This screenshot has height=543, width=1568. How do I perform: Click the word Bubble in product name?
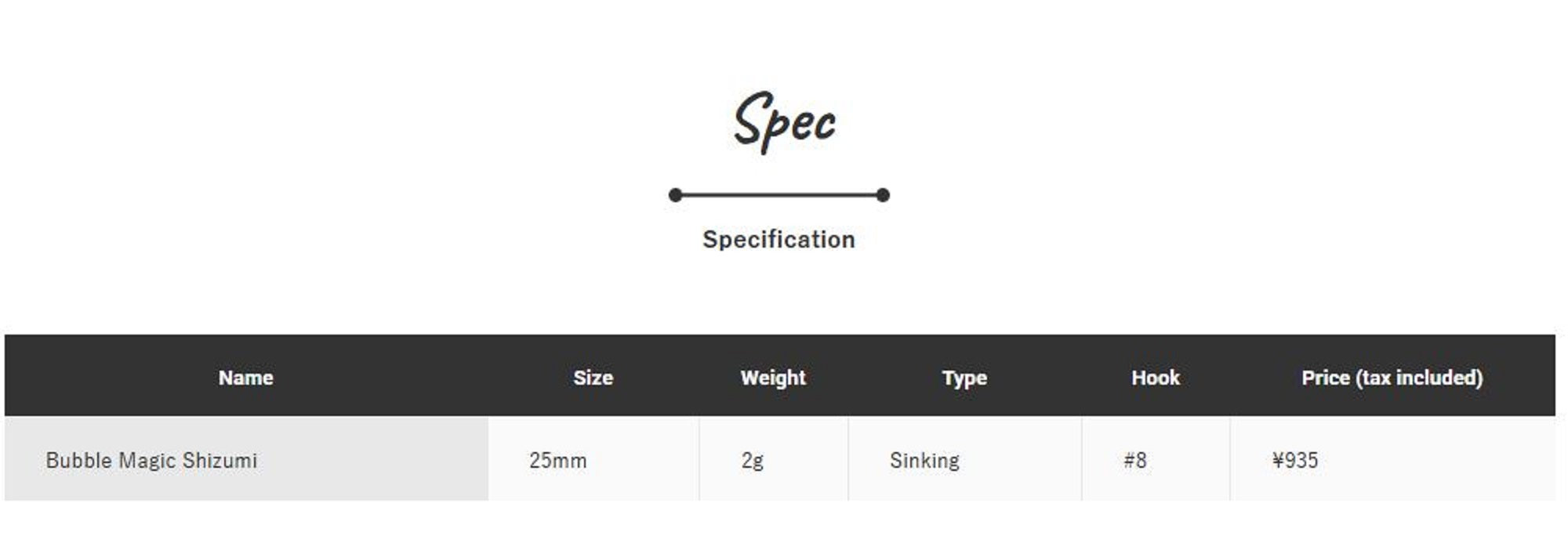[x=78, y=461]
